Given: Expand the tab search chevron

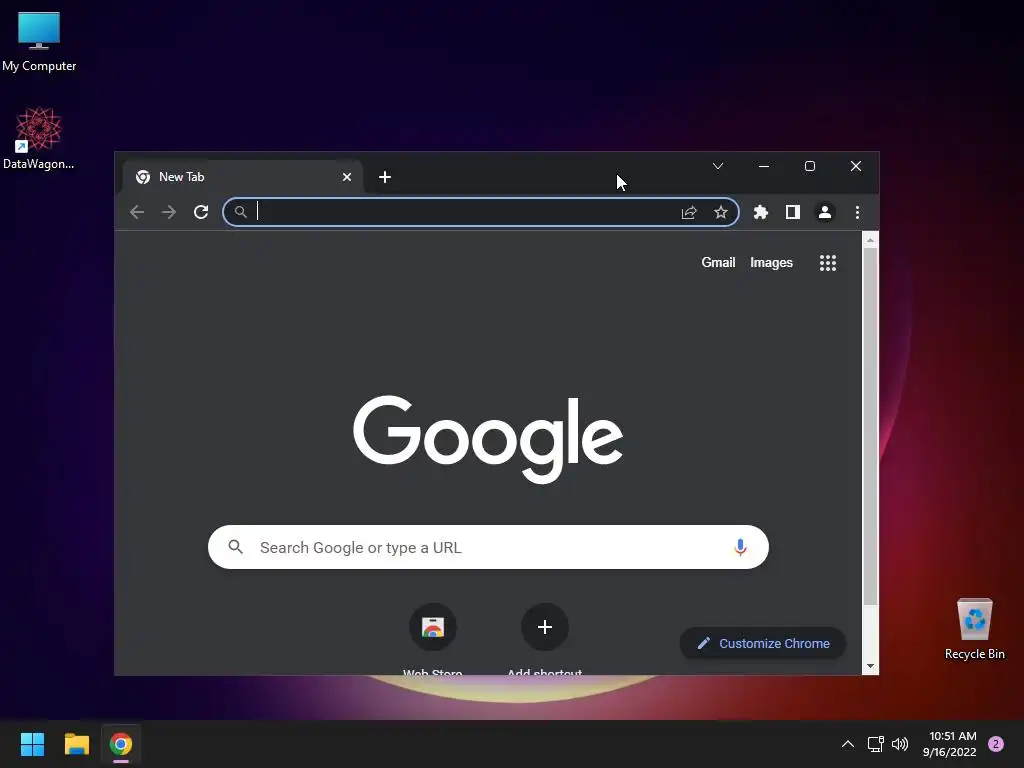Looking at the screenshot, I should click(718, 166).
